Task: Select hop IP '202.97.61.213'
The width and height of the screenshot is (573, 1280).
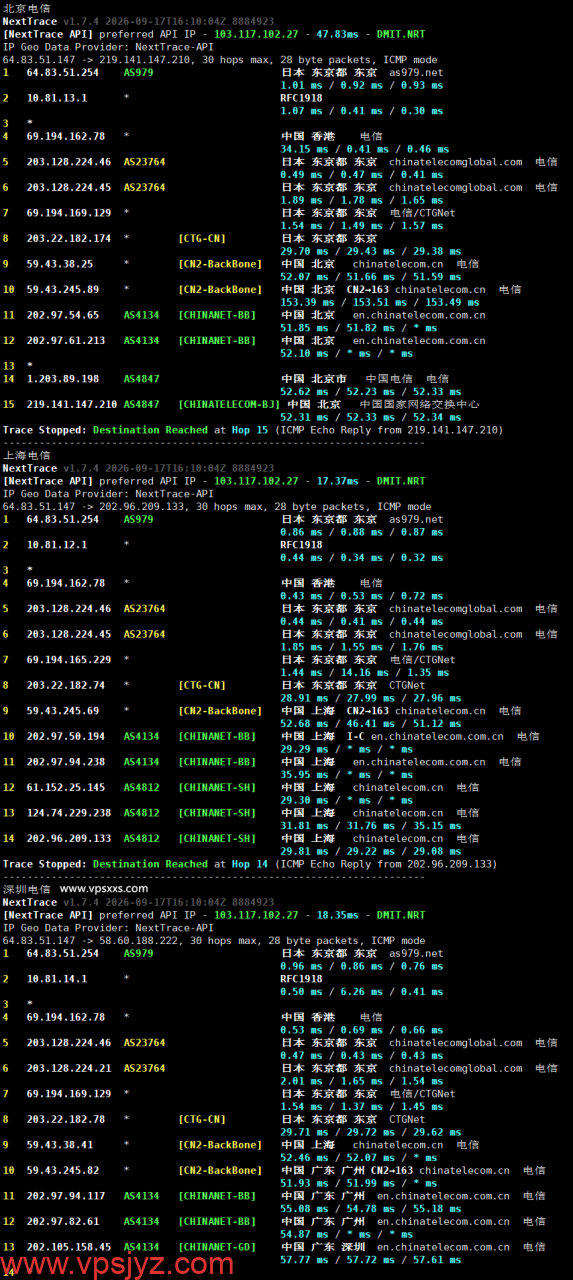Action: 66,340
